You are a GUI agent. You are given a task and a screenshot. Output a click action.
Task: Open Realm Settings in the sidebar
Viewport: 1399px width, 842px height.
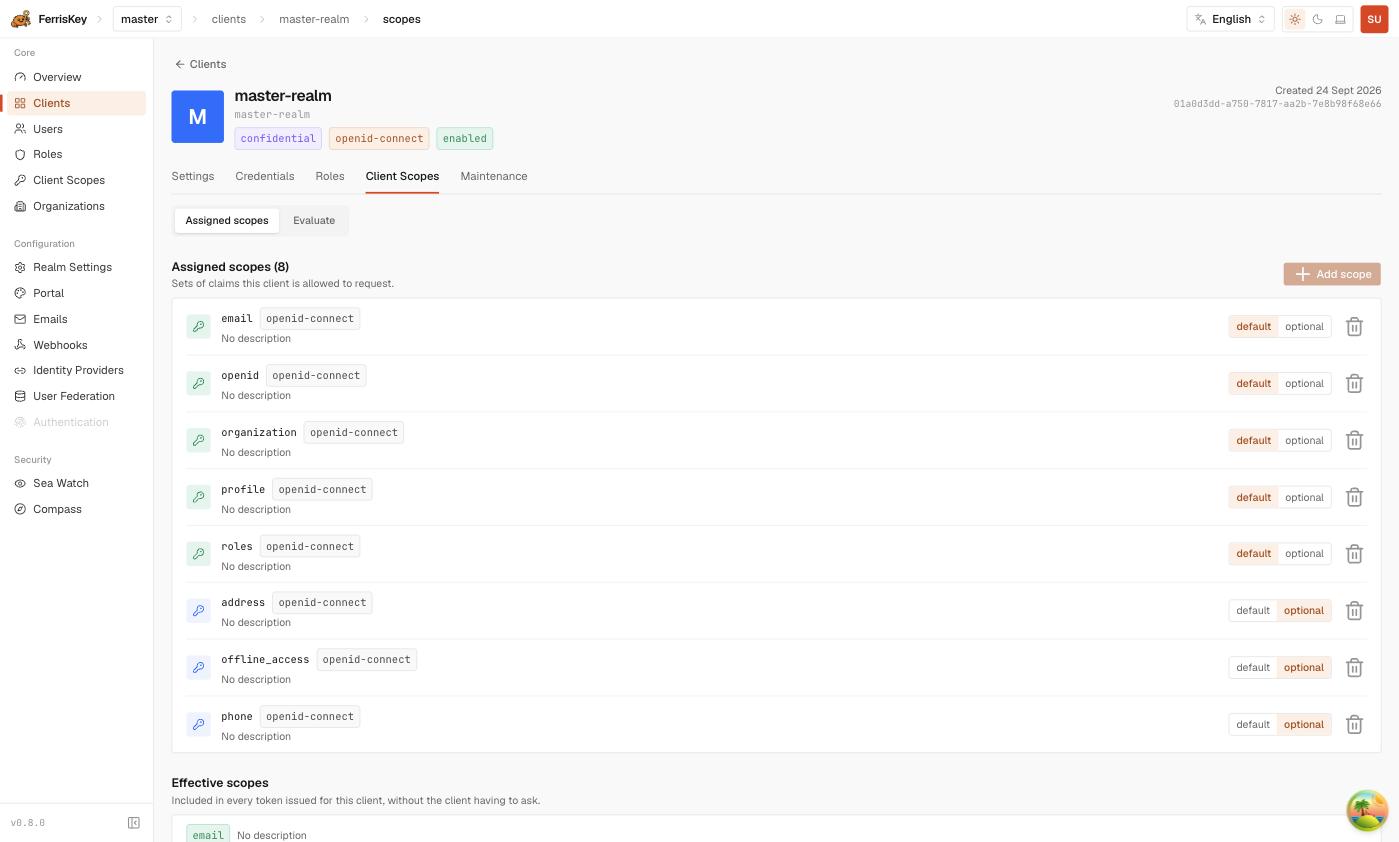77,268
